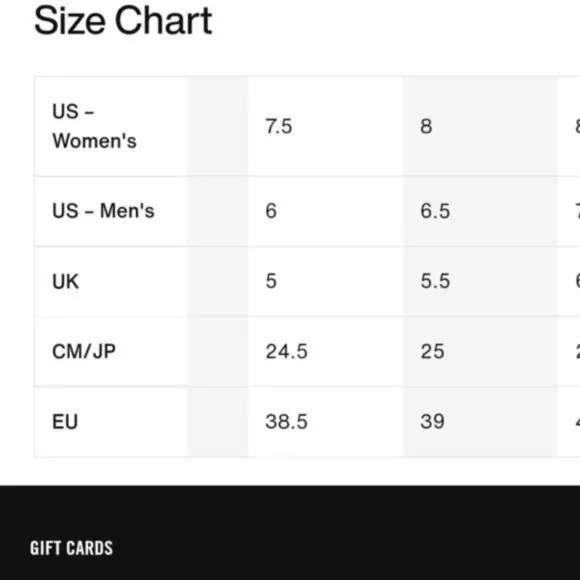Viewport: 580px width, 580px height.
Task: Click the US – Women's row label
Action: 94,126
